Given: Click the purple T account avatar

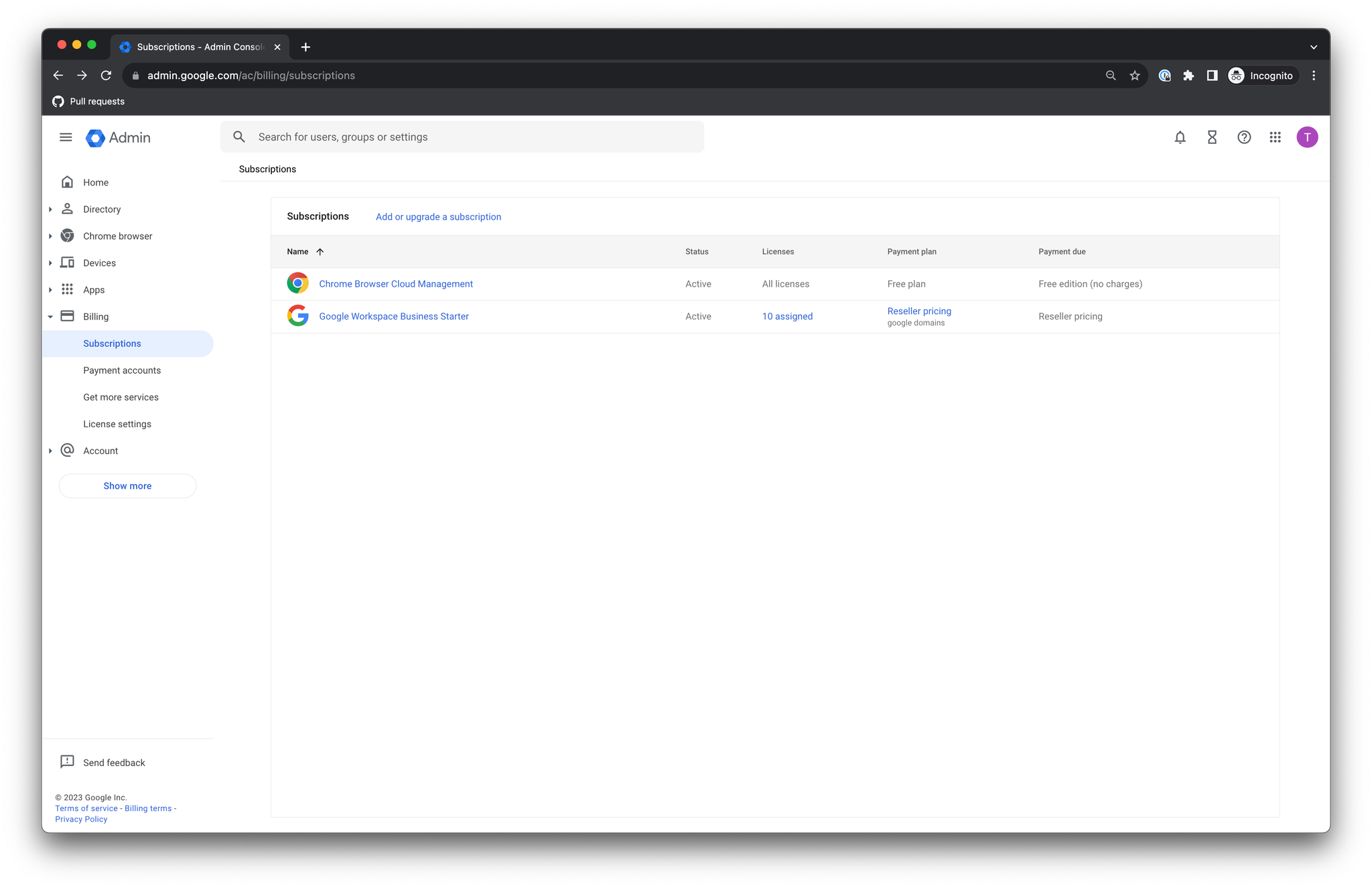Looking at the screenshot, I should tap(1306, 137).
